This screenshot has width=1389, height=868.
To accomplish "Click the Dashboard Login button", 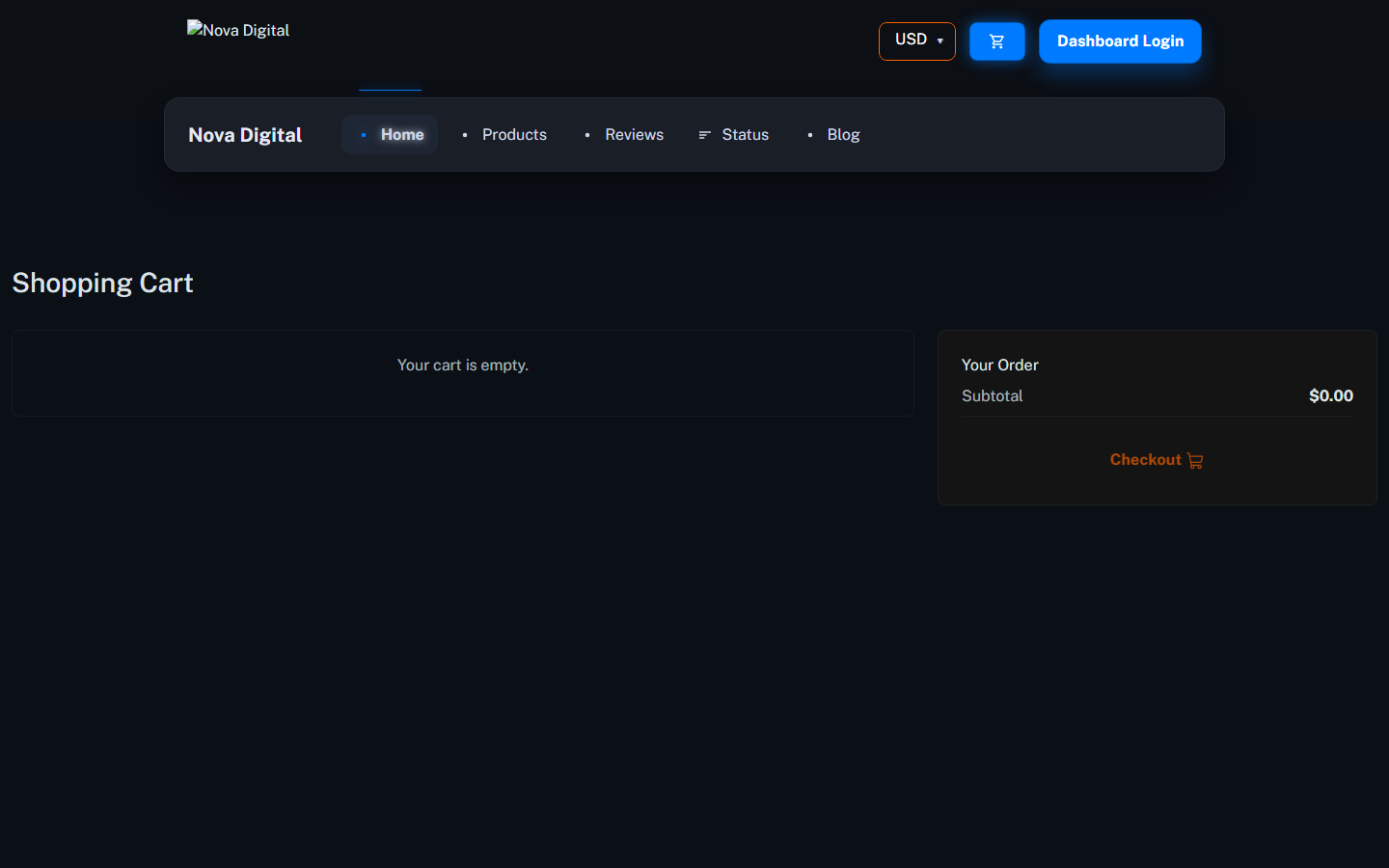I will tap(1120, 41).
